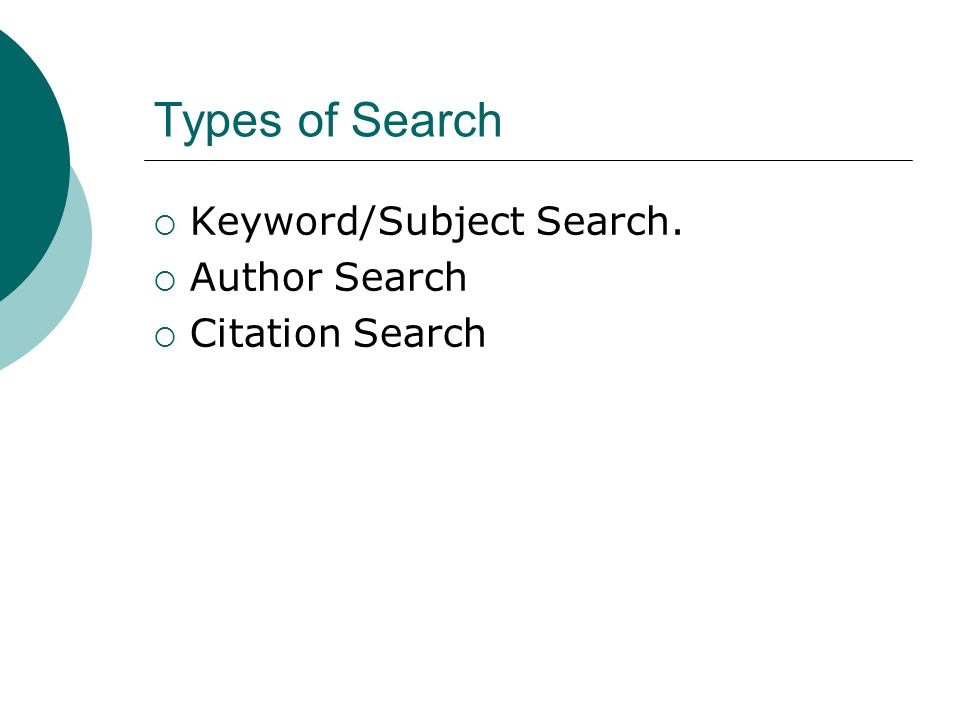Select the 'Citation Search' bullet text
Screen dimensions: 960x720
tap(337, 334)
